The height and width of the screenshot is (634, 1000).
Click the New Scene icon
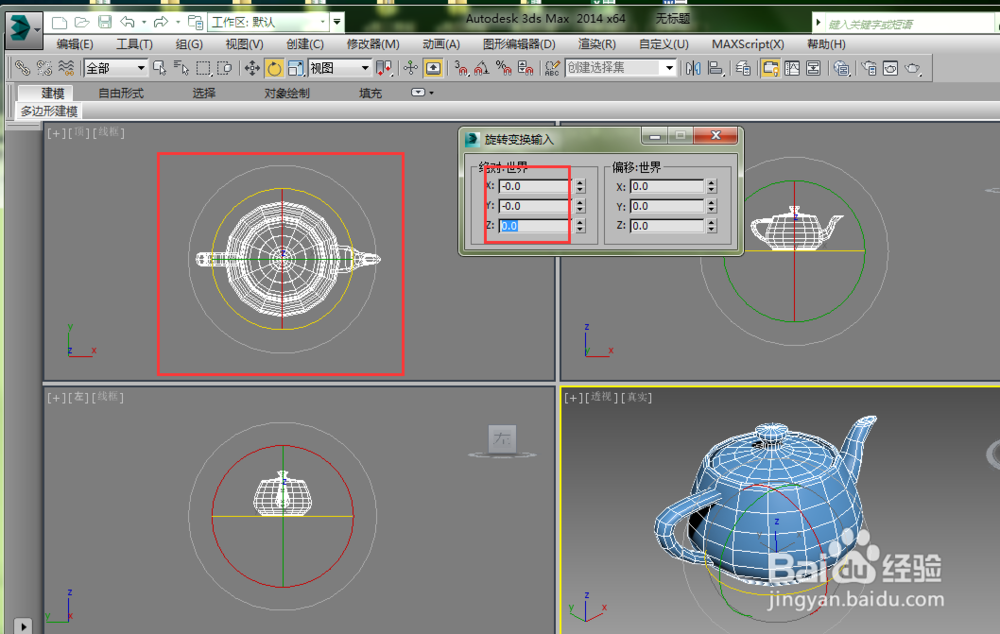point(59,23)
